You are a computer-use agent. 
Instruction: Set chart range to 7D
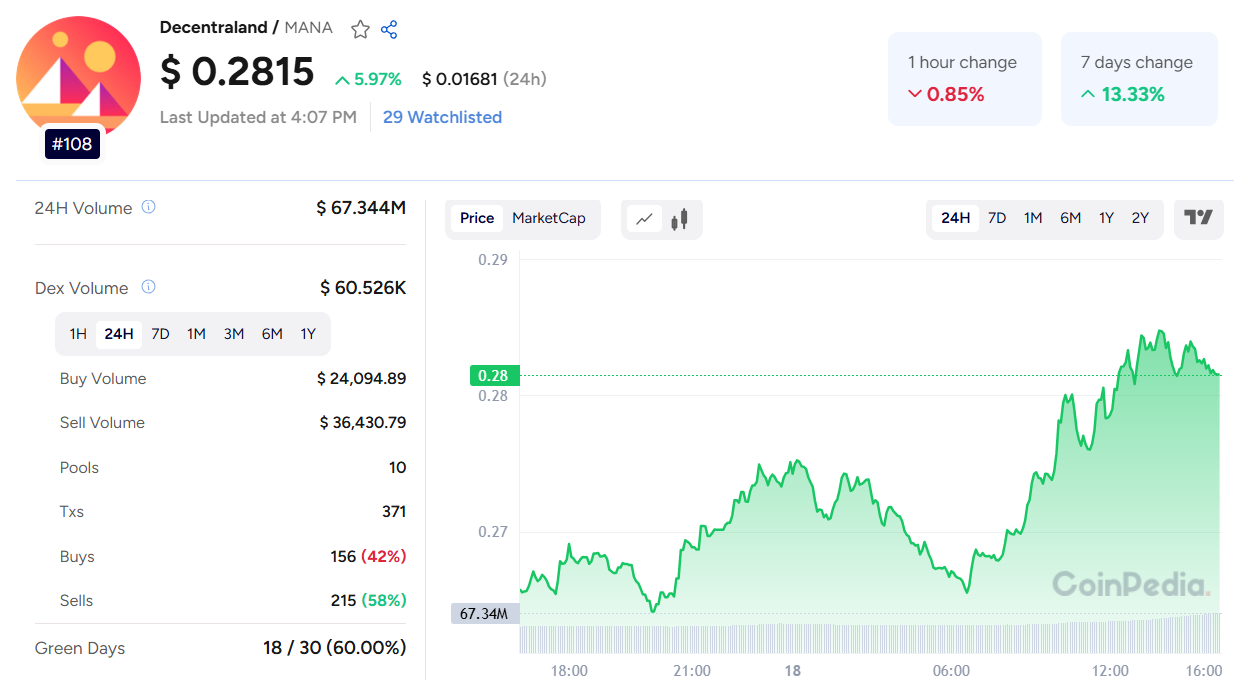point(997,218)
